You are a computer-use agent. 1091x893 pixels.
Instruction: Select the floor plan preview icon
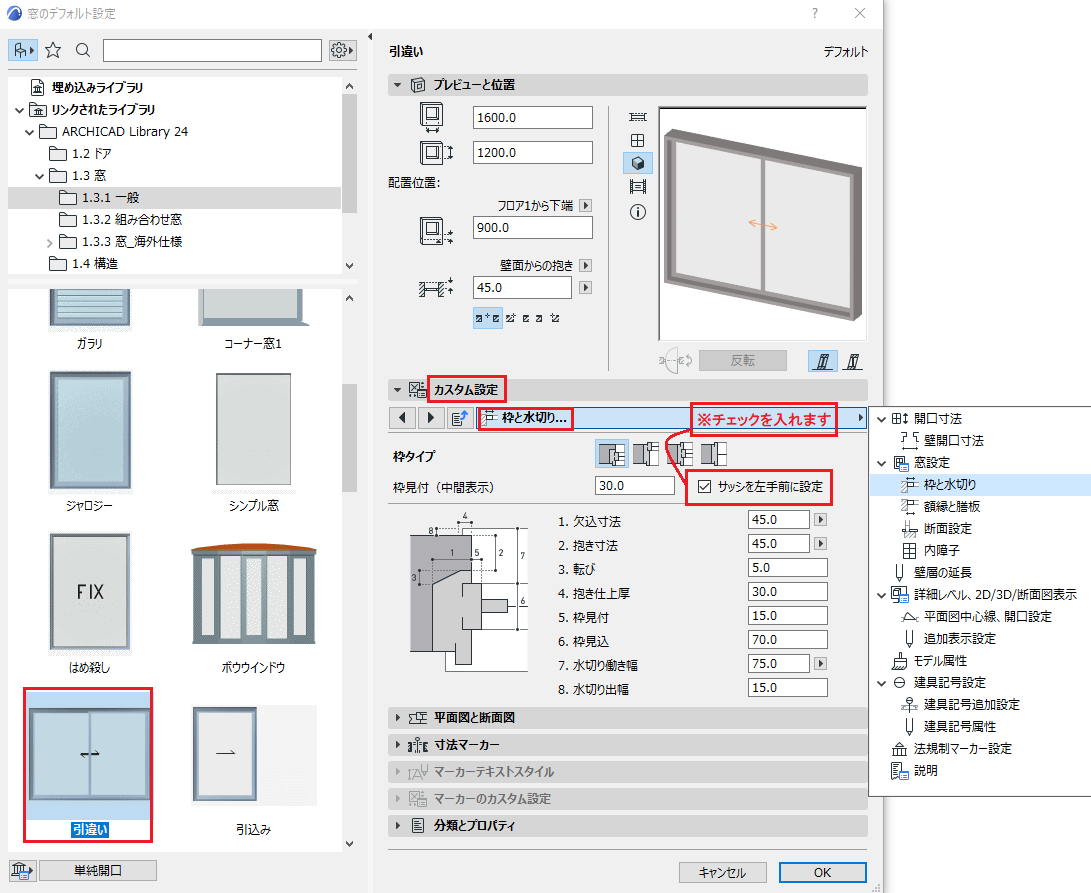pos(637,116)
